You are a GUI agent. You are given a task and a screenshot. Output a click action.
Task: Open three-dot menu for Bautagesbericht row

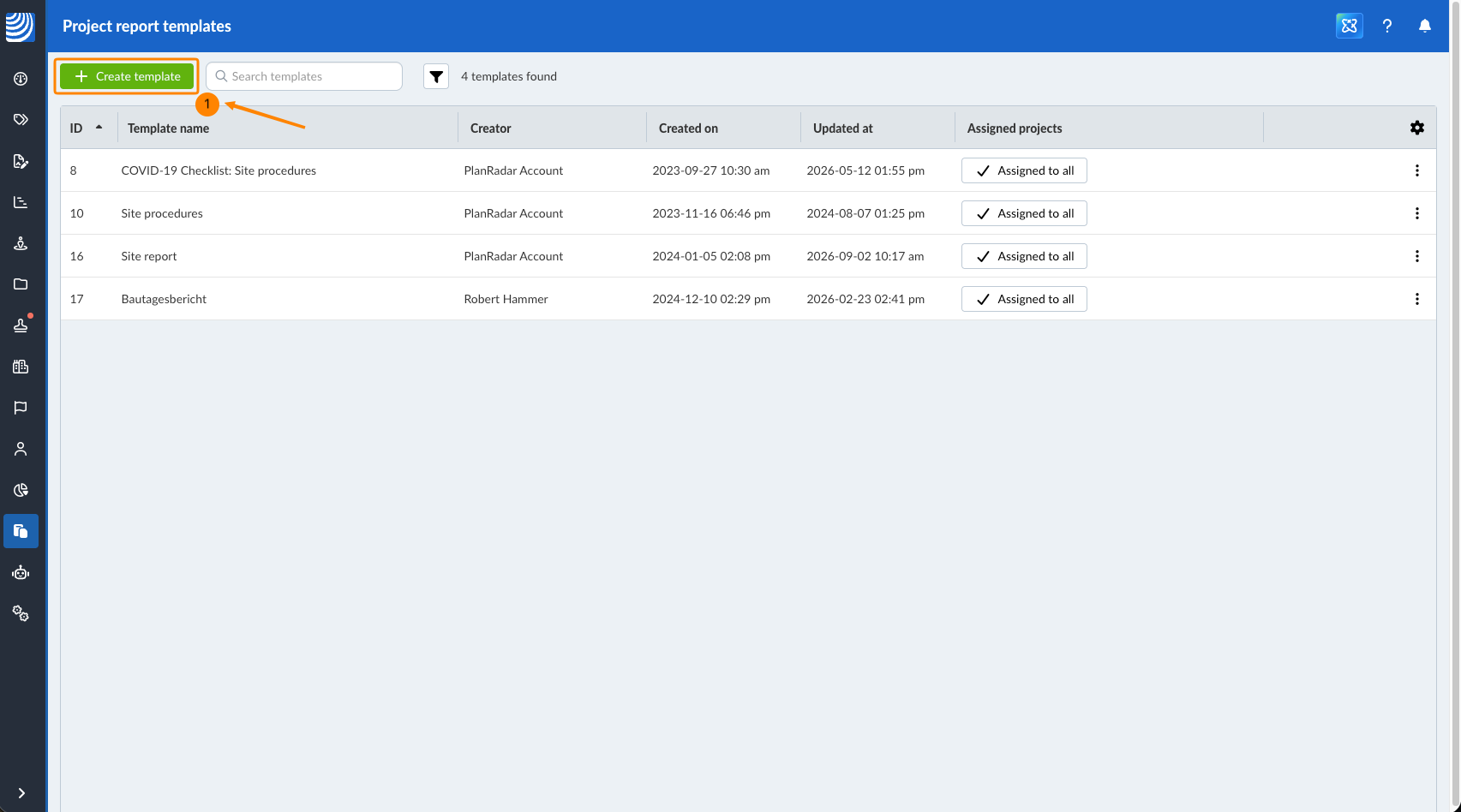pos(1417,299)
